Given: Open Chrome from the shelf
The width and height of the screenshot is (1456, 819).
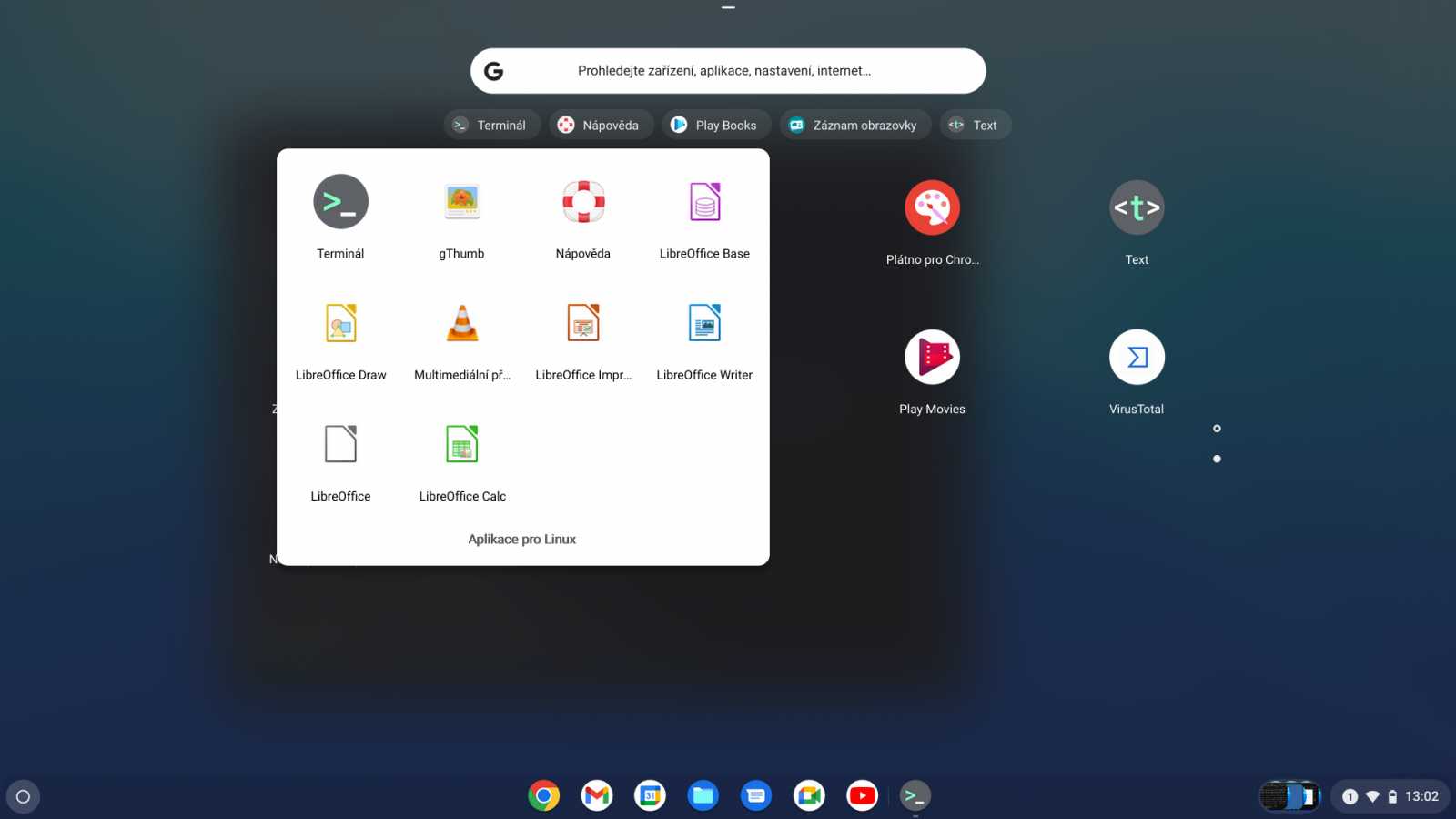Looking at the screenshot, I should point(543,796).
